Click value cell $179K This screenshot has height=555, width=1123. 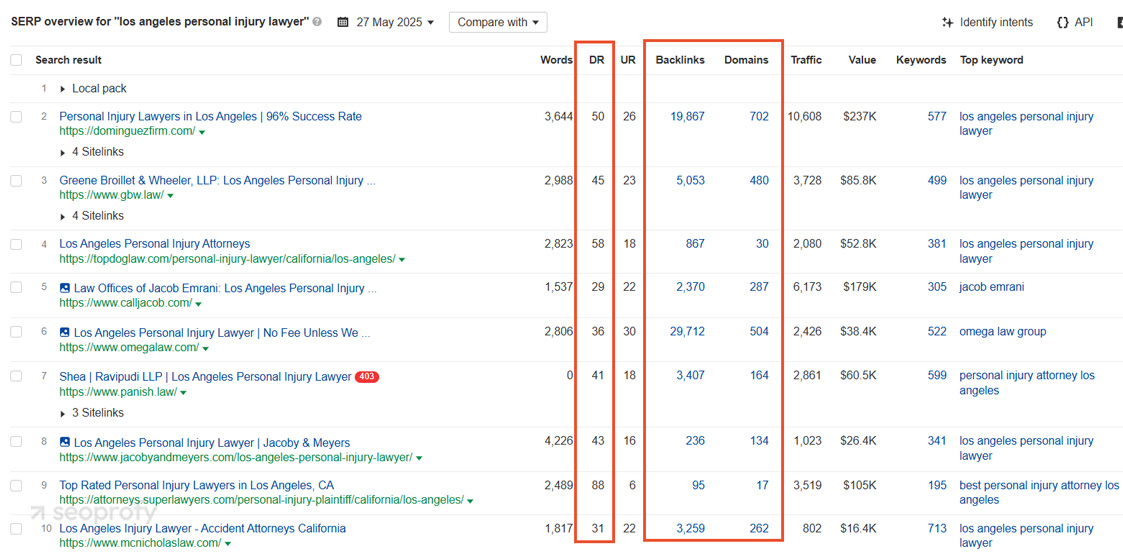859,288
